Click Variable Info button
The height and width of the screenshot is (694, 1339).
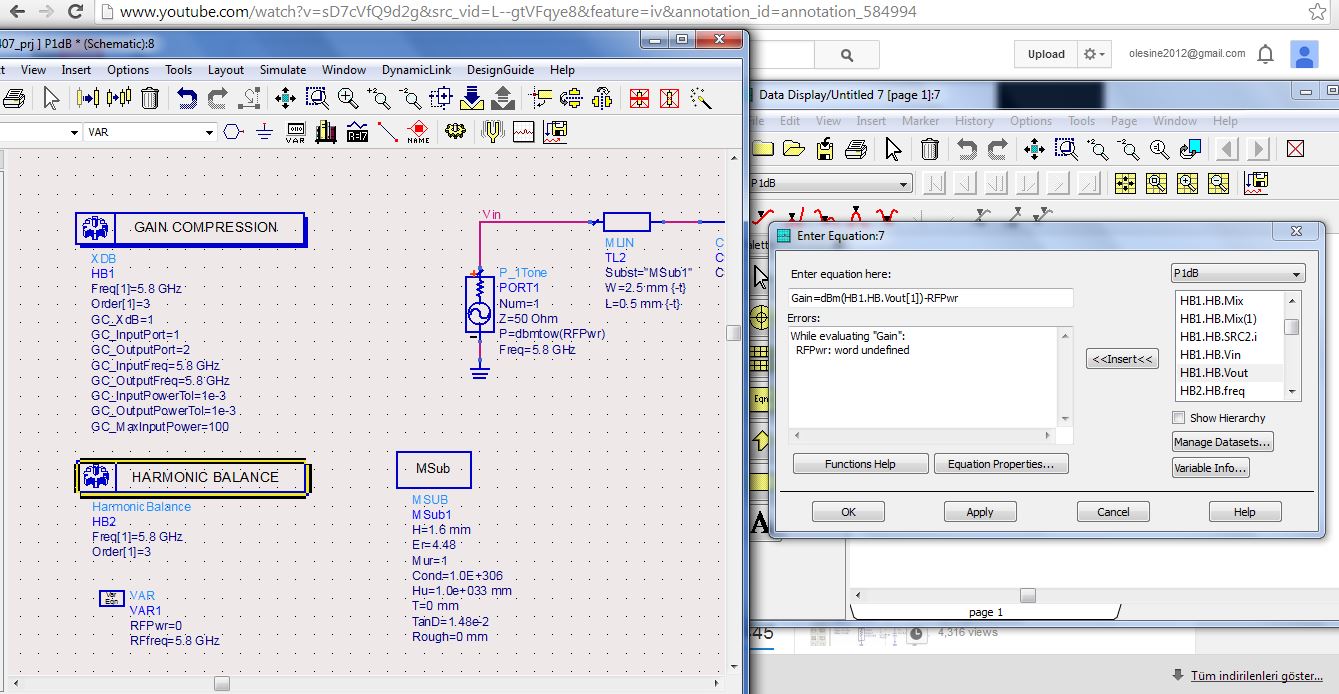point(1211,468)
